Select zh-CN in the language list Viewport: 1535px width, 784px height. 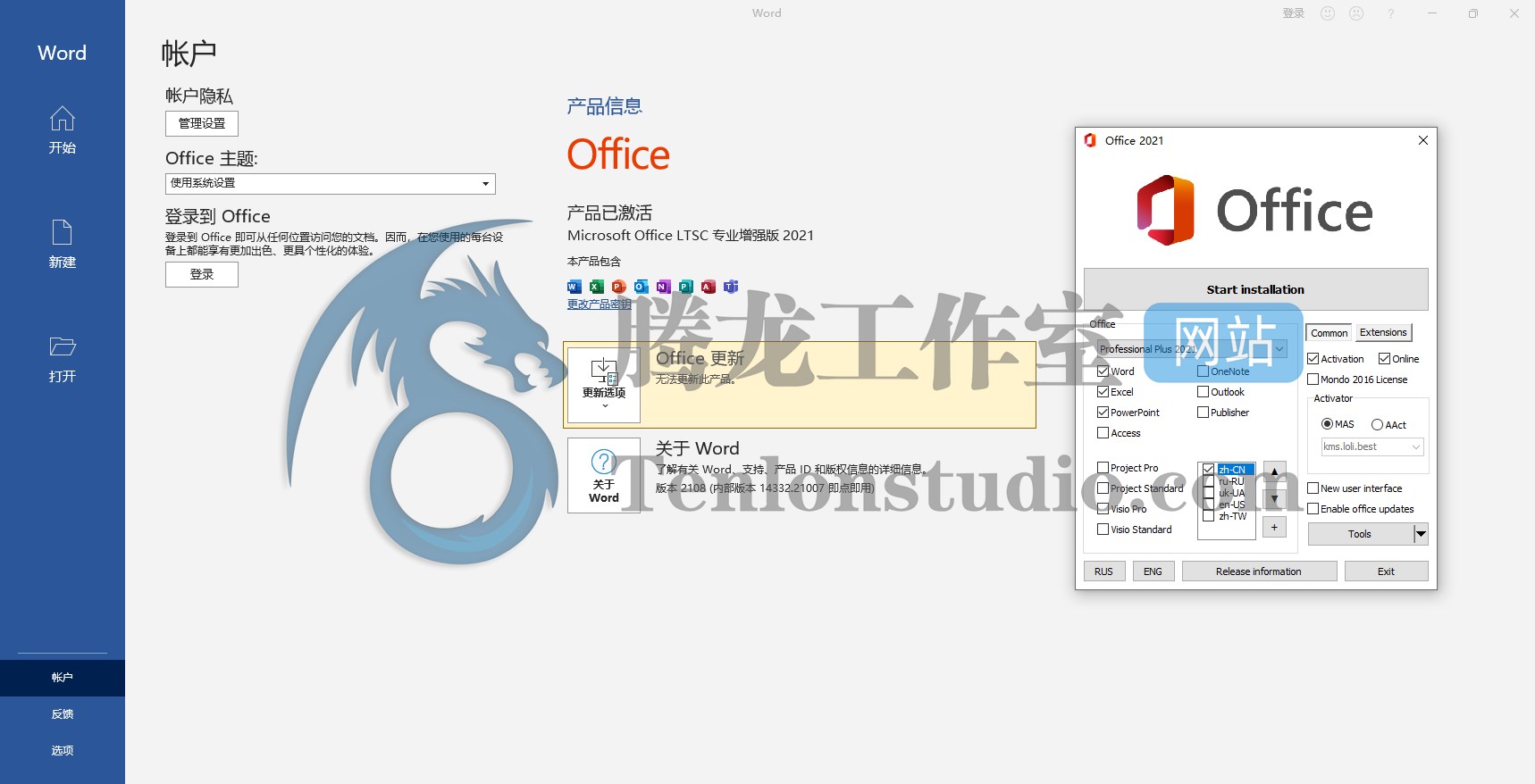(x=1235, y=470)
